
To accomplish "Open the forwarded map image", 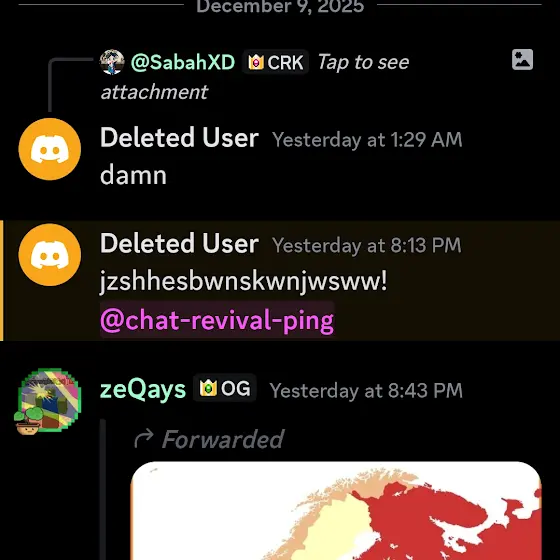I will click(x=336, y=511).
